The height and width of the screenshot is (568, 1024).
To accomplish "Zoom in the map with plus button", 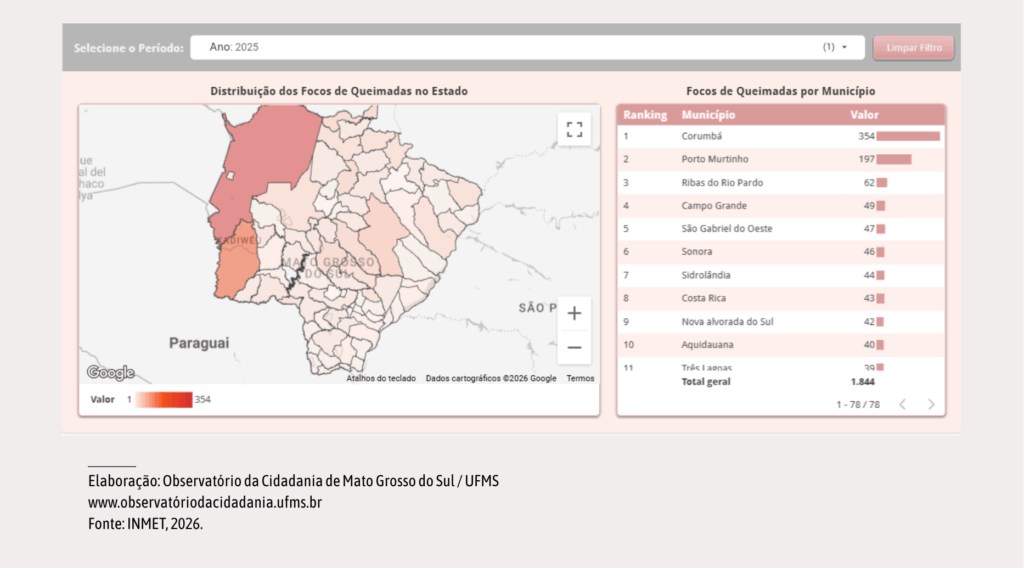I will click(574, 313).
